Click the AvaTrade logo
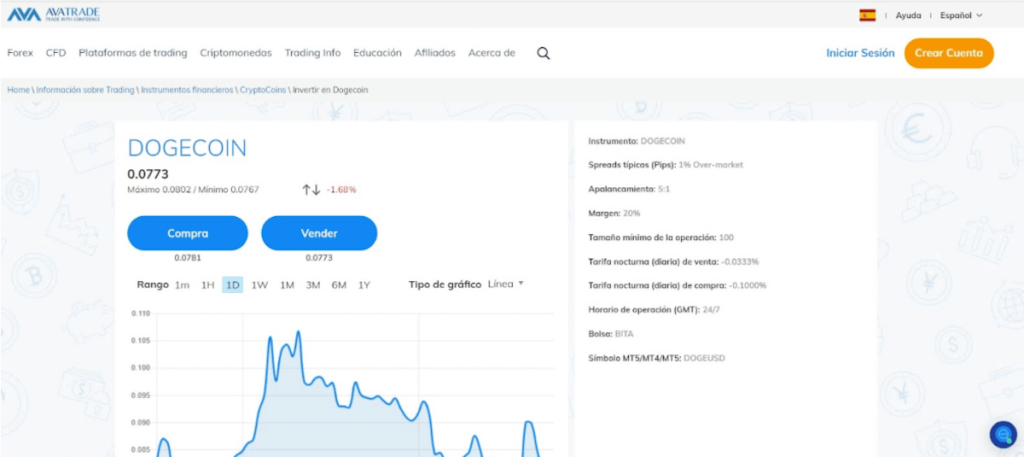1024x457 pixels. (54, 14)
